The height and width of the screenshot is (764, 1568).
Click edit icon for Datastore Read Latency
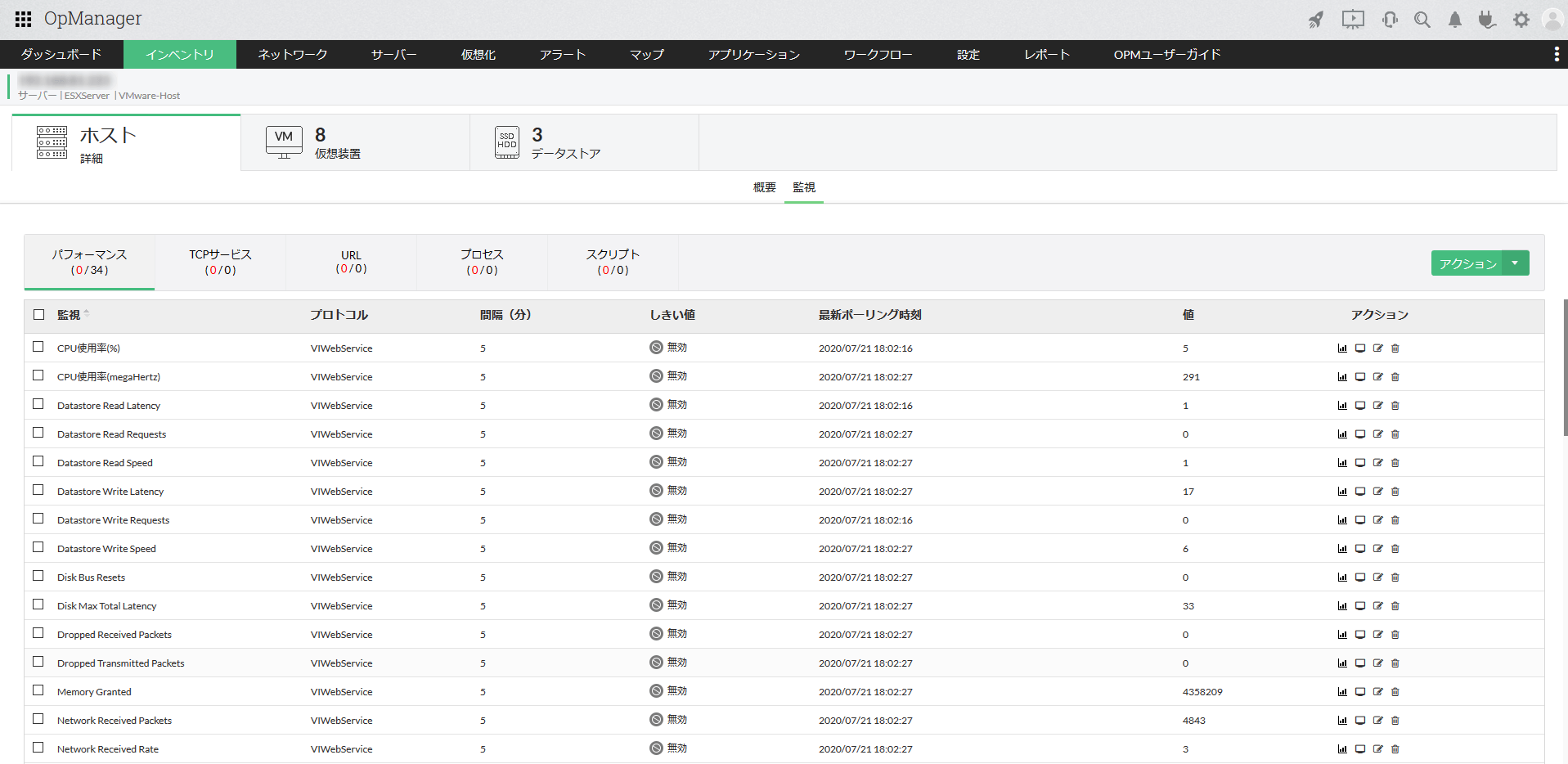[x=1377, y=406]
